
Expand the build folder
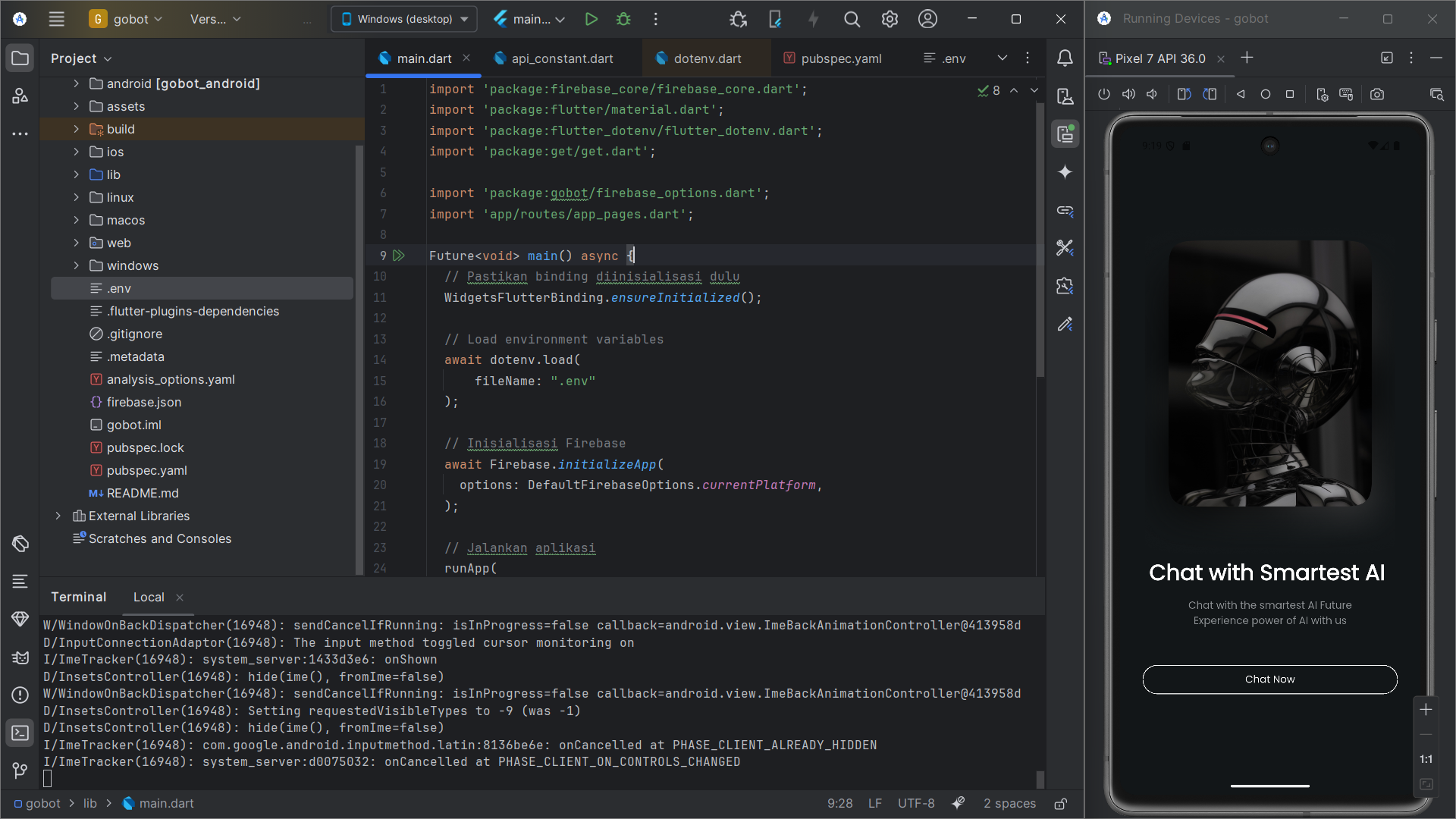(76, 129)
